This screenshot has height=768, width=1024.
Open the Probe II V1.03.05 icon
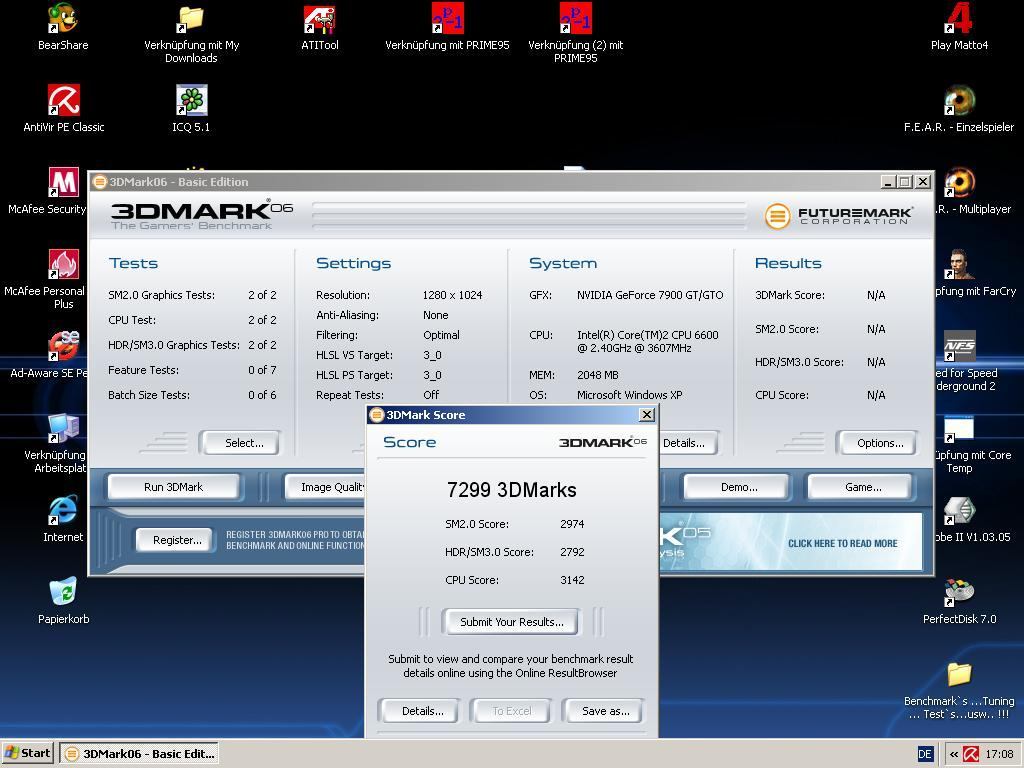(959, 510)
